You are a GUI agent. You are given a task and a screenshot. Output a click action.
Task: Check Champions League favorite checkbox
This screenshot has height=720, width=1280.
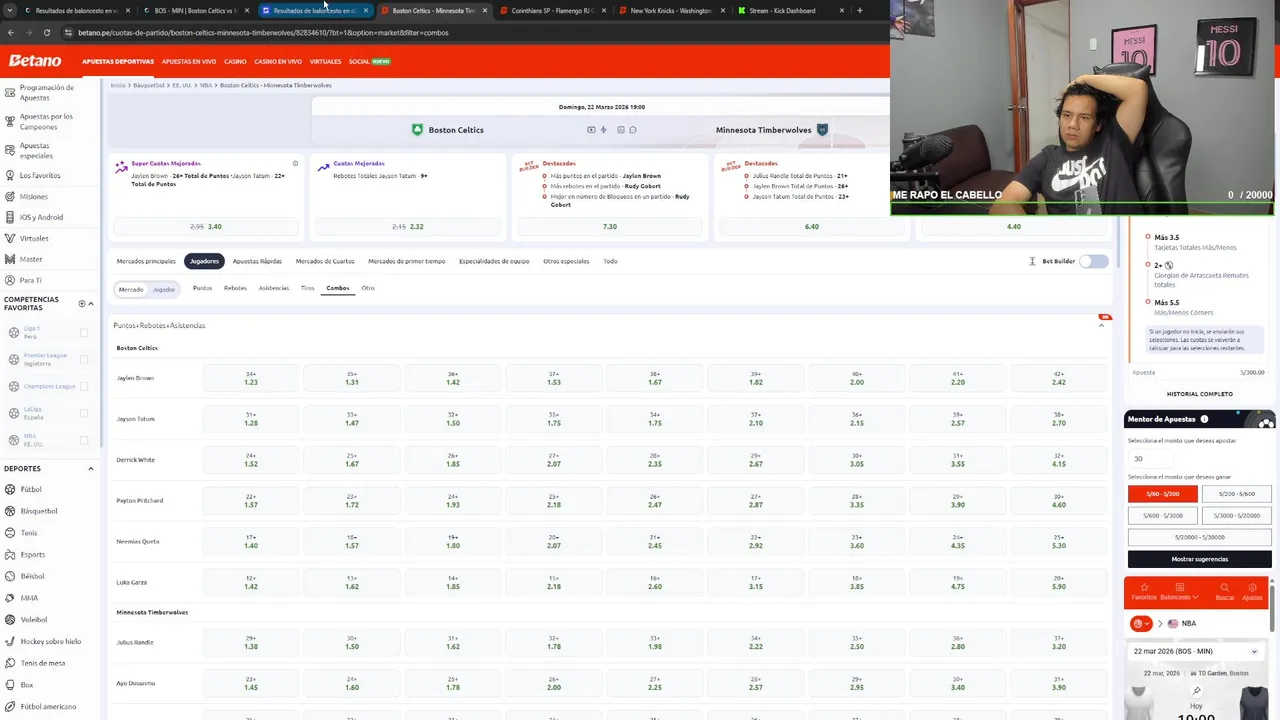tap(84, 386)
